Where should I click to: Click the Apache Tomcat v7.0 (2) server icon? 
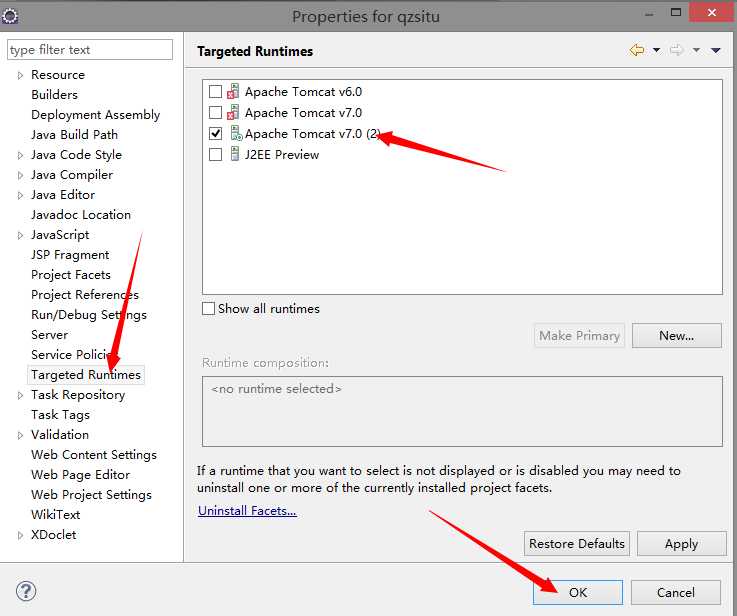(236, 133)
